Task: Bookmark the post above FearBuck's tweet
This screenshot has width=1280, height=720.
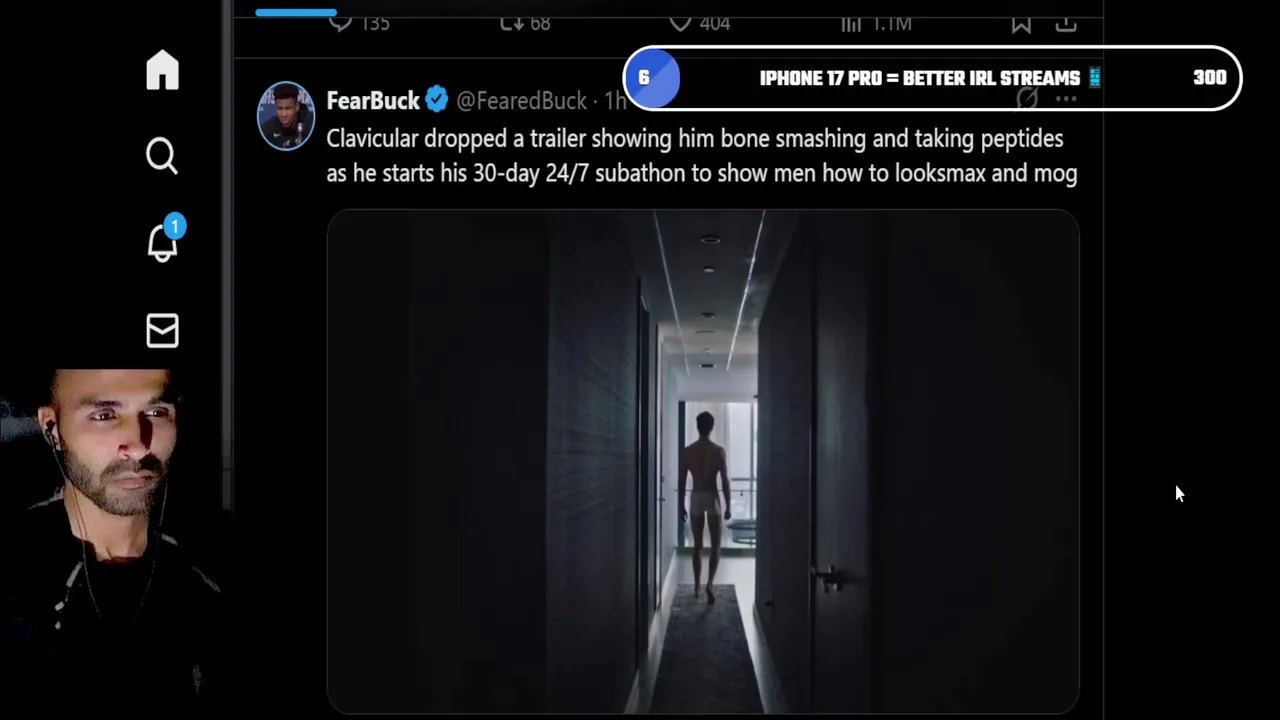Action: (x=1021, y=23)
